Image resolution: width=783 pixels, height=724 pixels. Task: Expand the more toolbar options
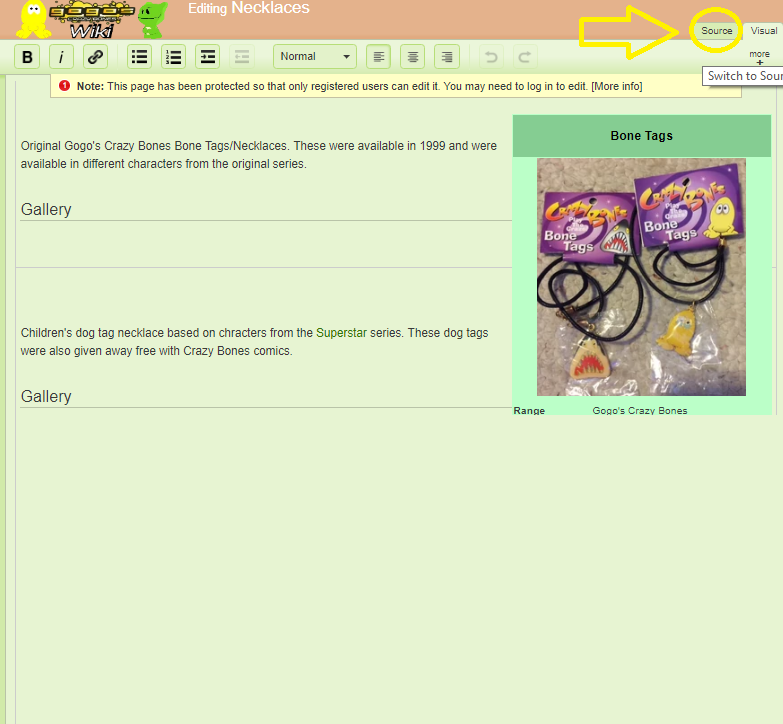[x=759, y=57]
